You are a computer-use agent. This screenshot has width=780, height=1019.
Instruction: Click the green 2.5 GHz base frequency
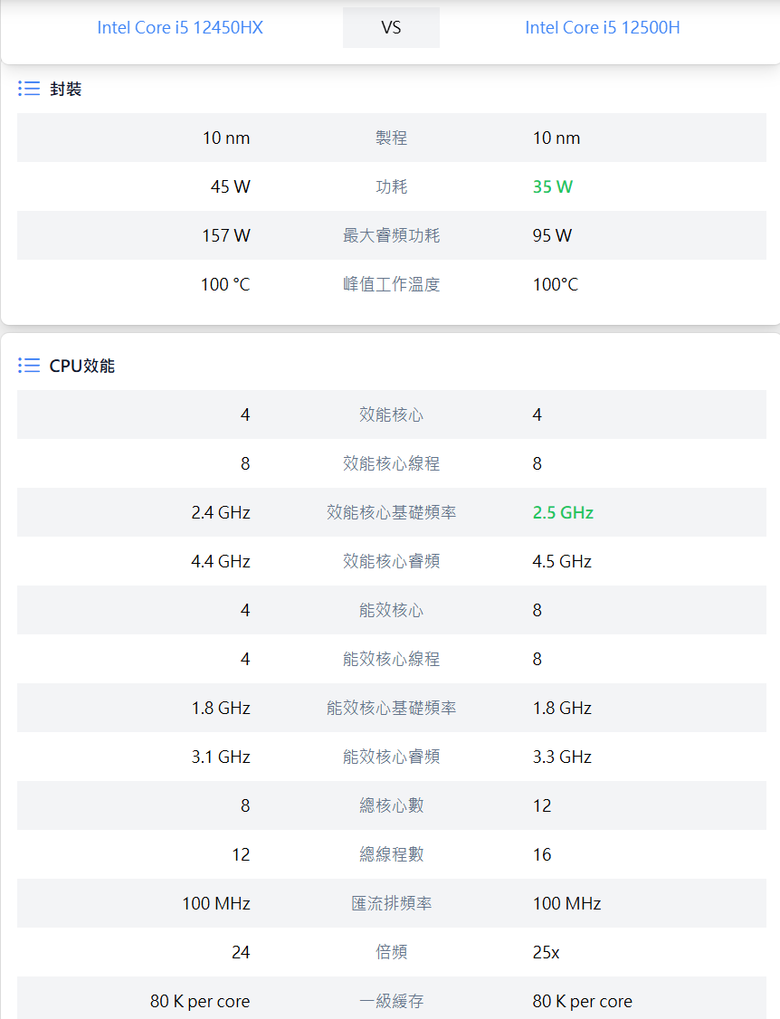tap(563, 512)
